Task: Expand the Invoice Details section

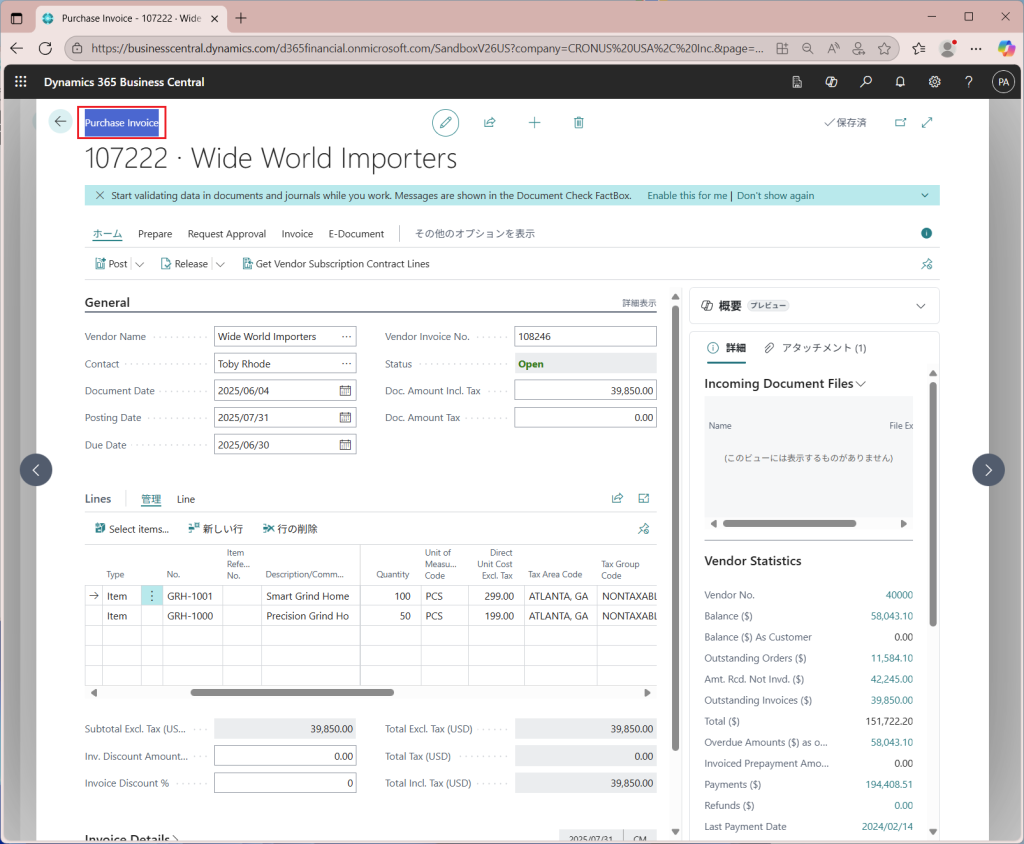Action: 131,838
